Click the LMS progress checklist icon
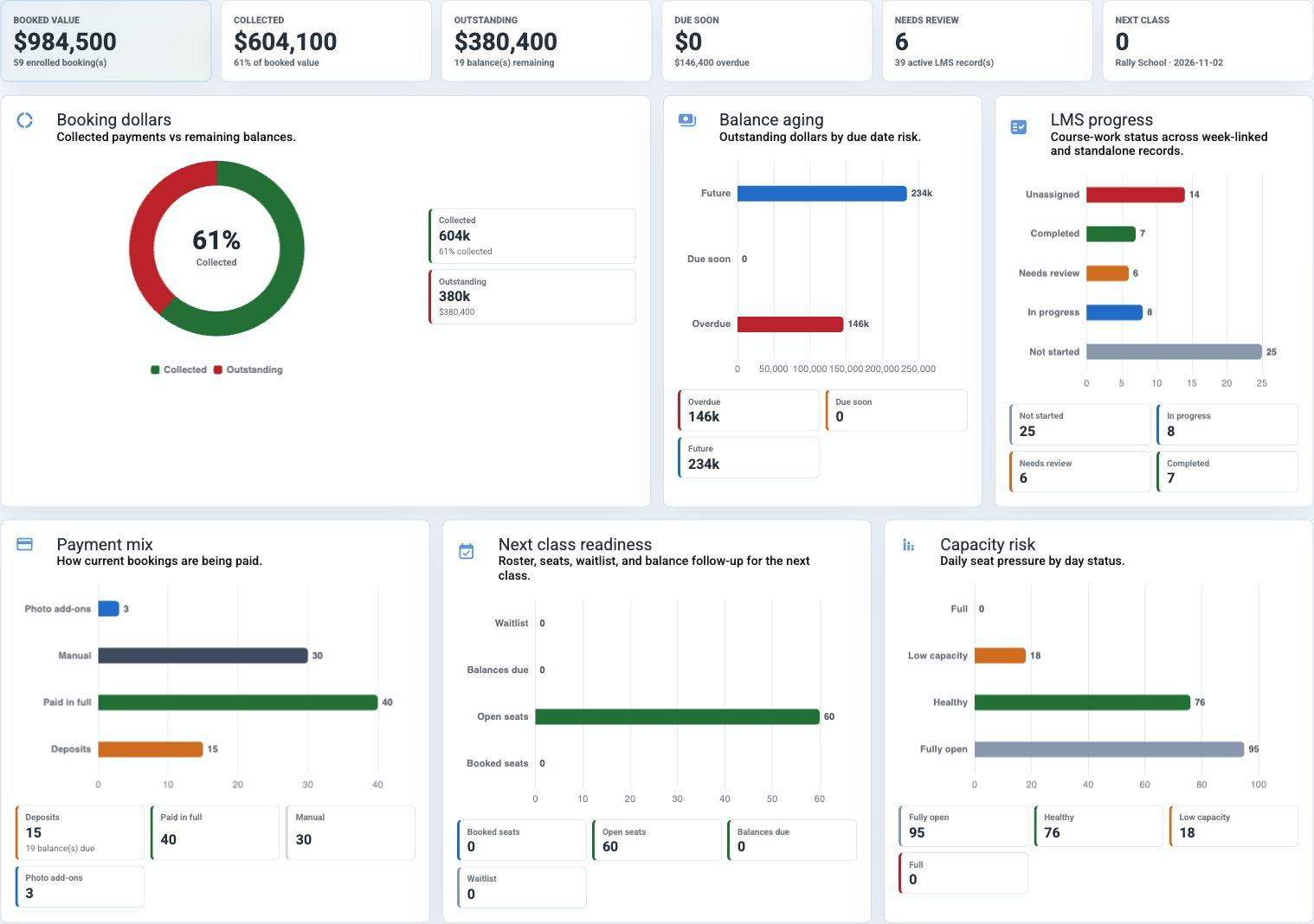Image resolution: width=1314 pixels, height=924 pixels. click(x=1019, y=127)
